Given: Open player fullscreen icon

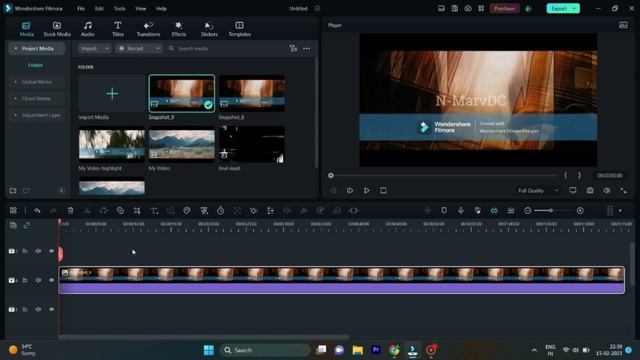Looking at the screenshot, I should [x=623, y=191].
